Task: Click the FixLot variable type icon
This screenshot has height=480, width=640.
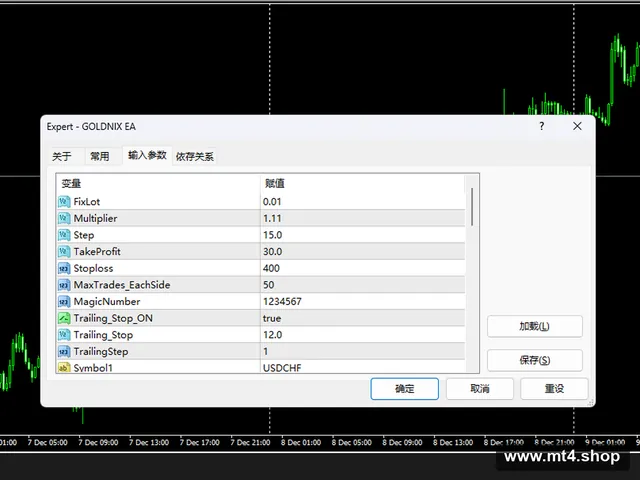Action: (x=64, y=202)
